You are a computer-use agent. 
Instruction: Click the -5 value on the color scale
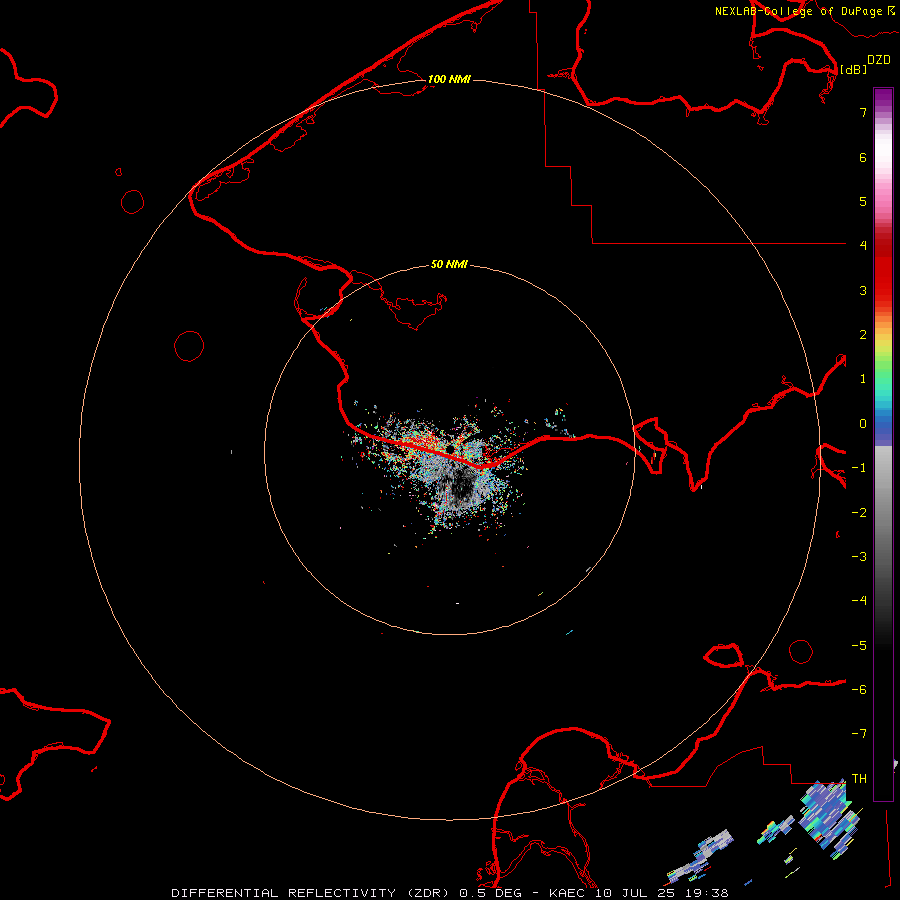click(859, 646)
